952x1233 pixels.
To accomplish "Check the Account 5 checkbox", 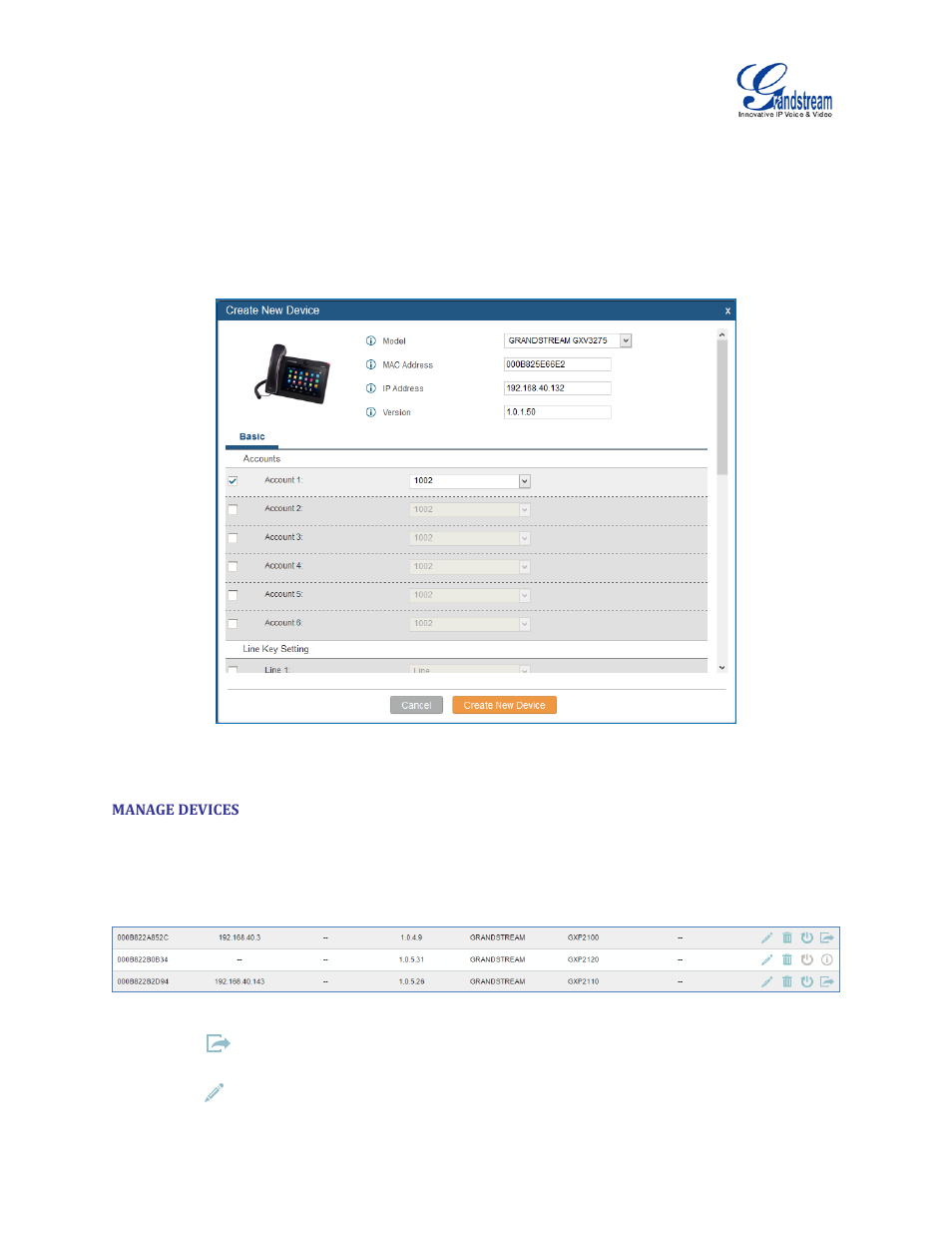I will (233, 595).
